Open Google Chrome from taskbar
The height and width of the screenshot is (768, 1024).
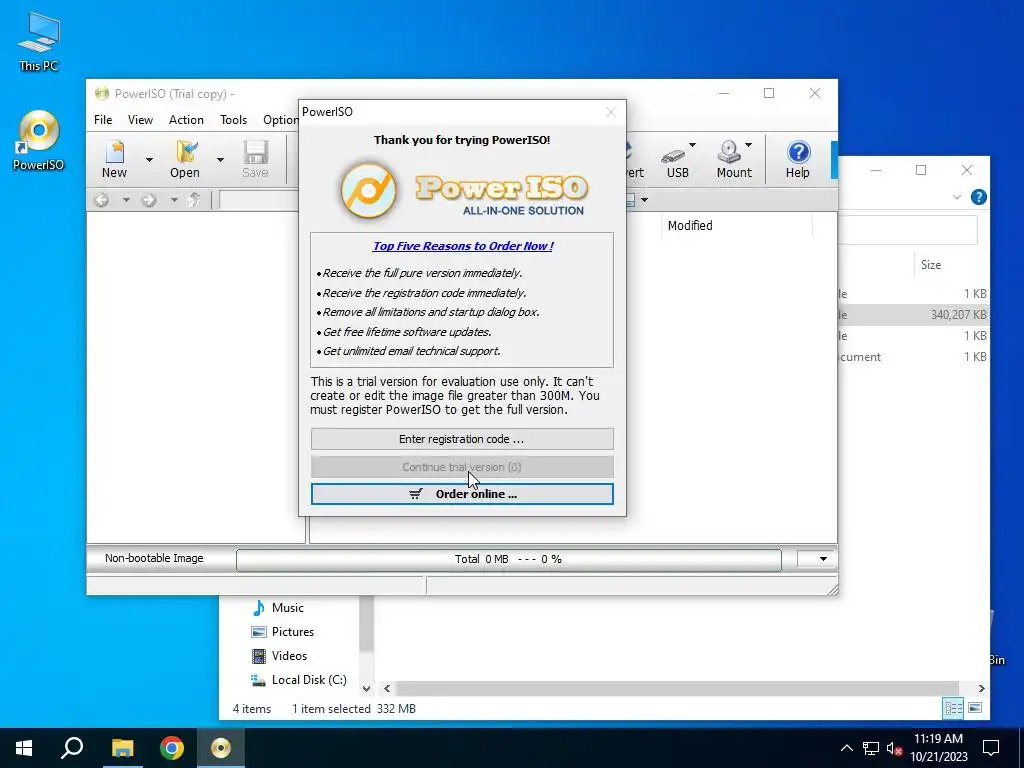pyautogui.click(x=172, y=748)
